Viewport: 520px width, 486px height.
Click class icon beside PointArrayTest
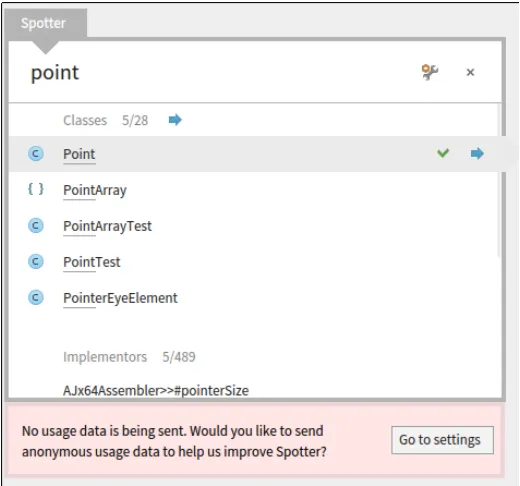(x=36, y=226)
